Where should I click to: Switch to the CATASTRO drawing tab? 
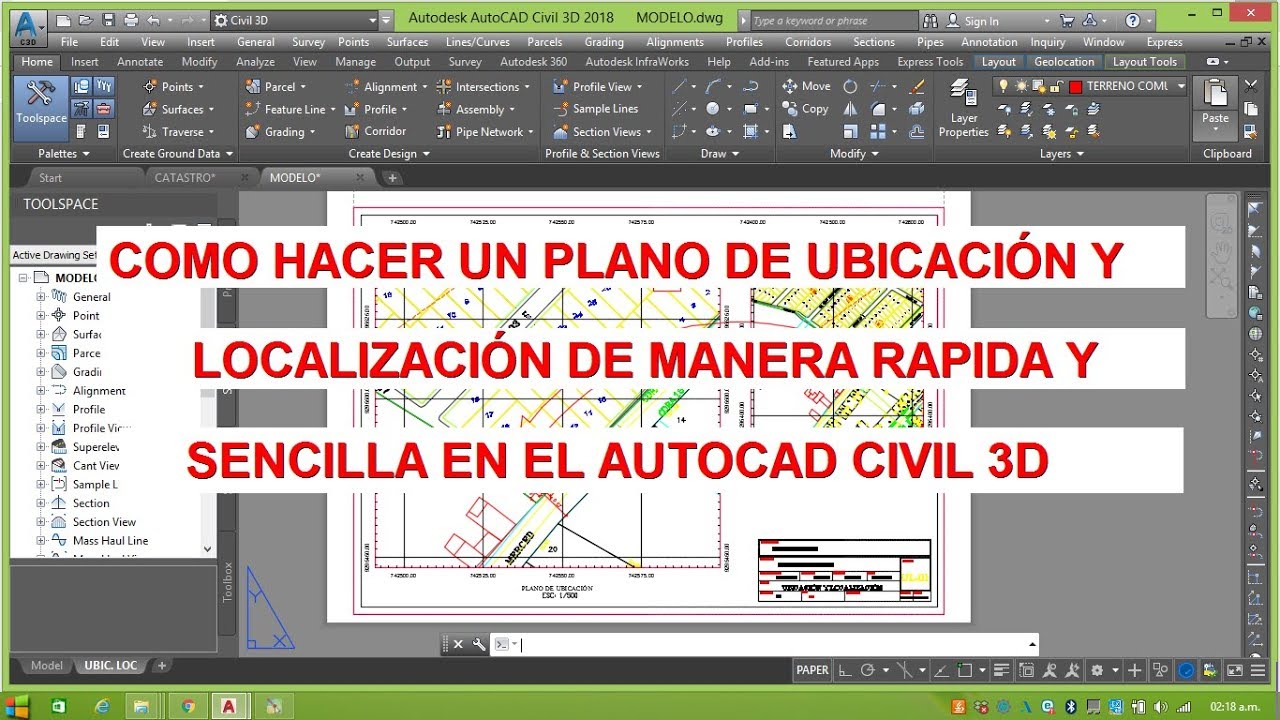(186, 177)
